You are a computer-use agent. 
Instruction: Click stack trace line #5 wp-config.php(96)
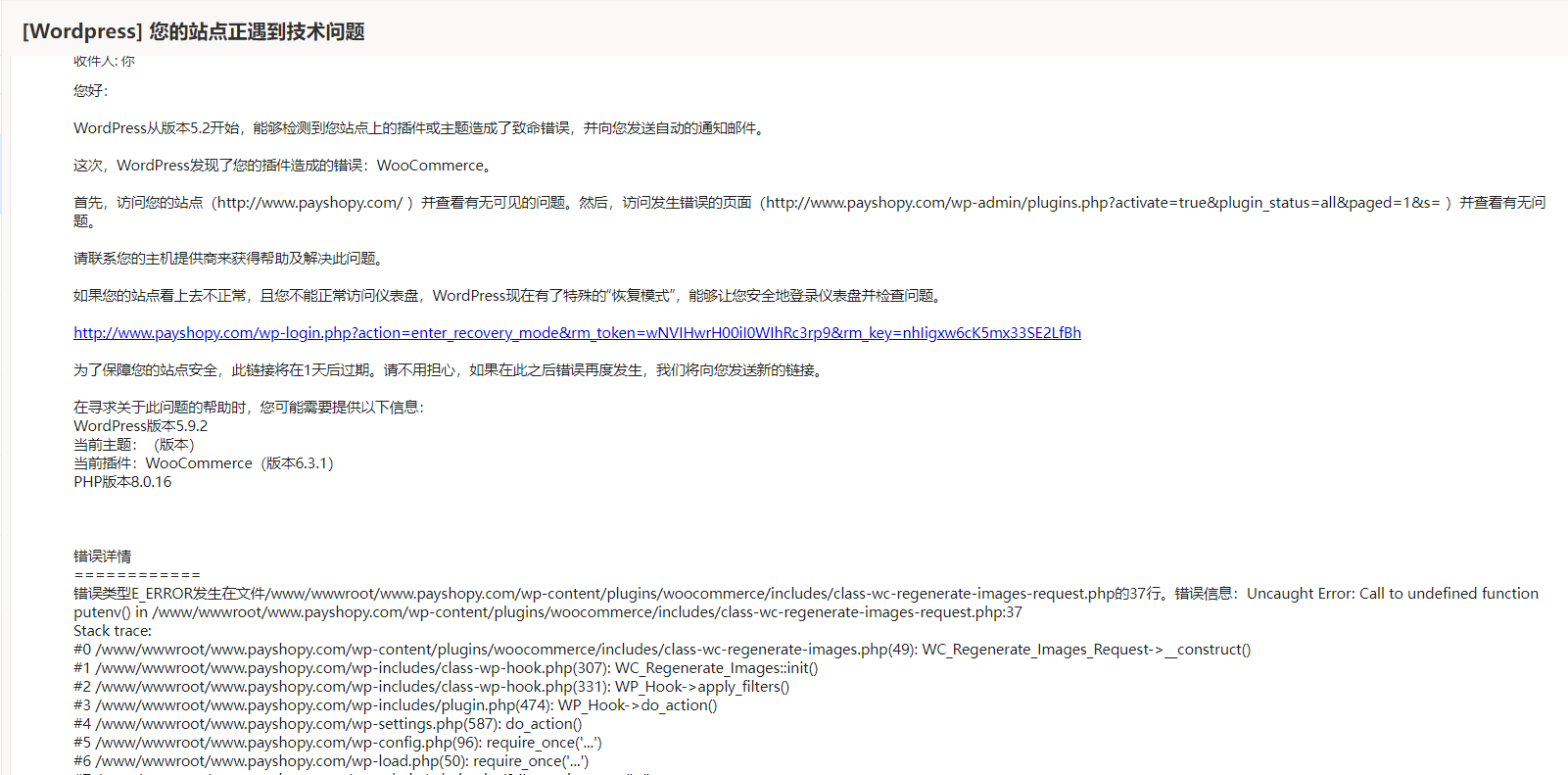337,743
